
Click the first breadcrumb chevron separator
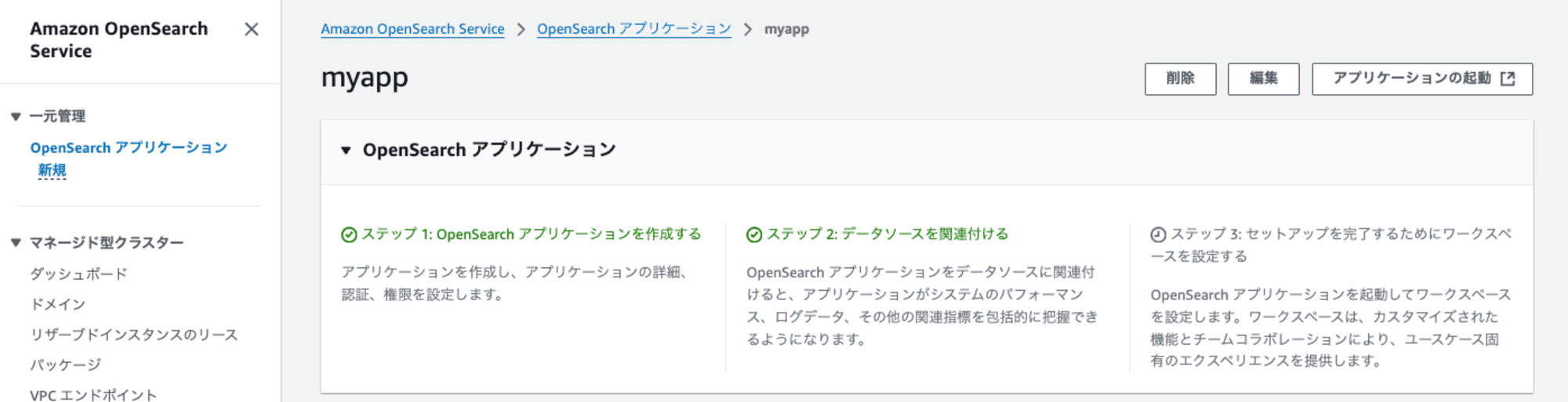521,29
